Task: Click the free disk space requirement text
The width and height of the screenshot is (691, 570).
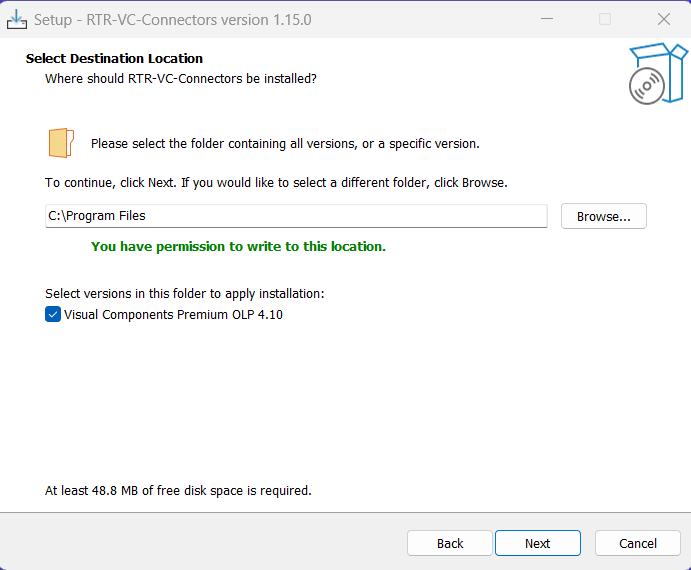Action: 178,491
